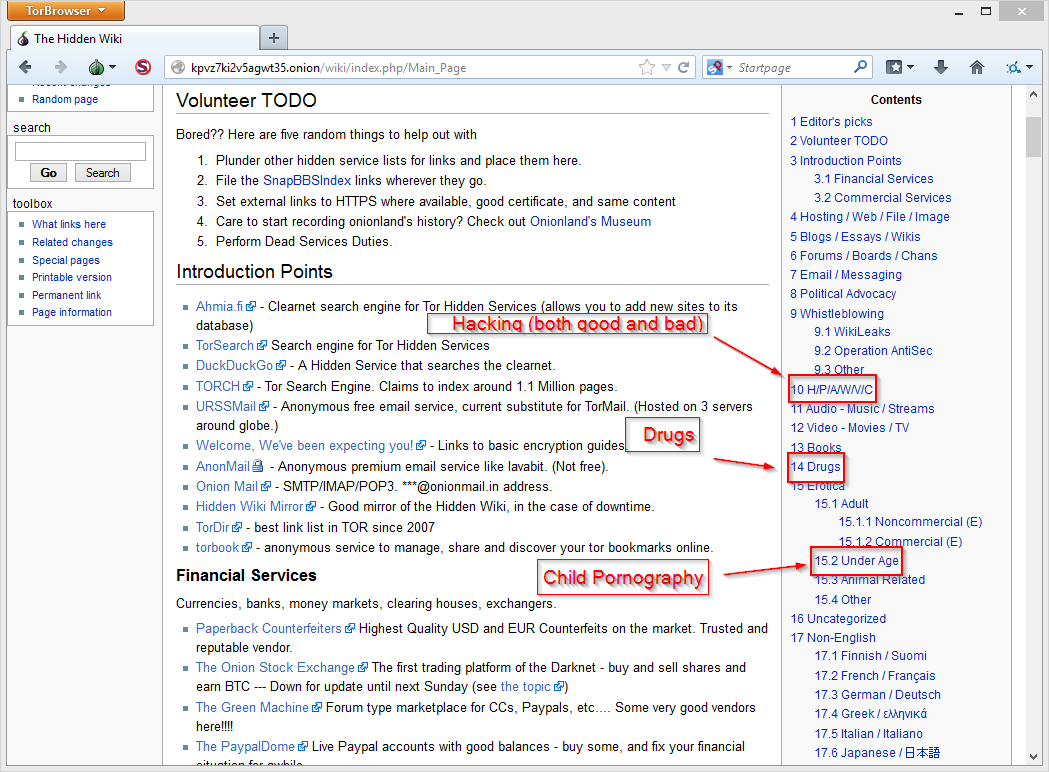The image size is (1049, 772).
Task: Minimize the TorBrowser window
Action: (959, 11)
